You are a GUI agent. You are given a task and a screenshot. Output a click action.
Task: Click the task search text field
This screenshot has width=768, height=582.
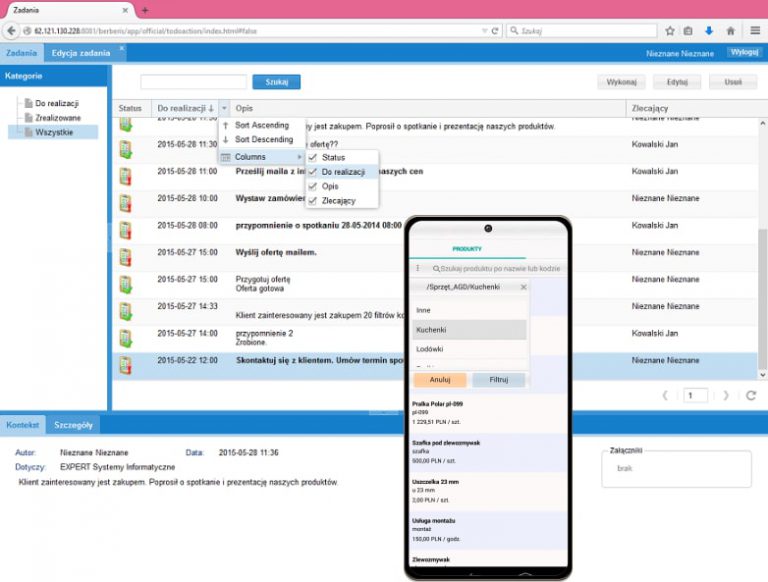click(x=193, y=82)
